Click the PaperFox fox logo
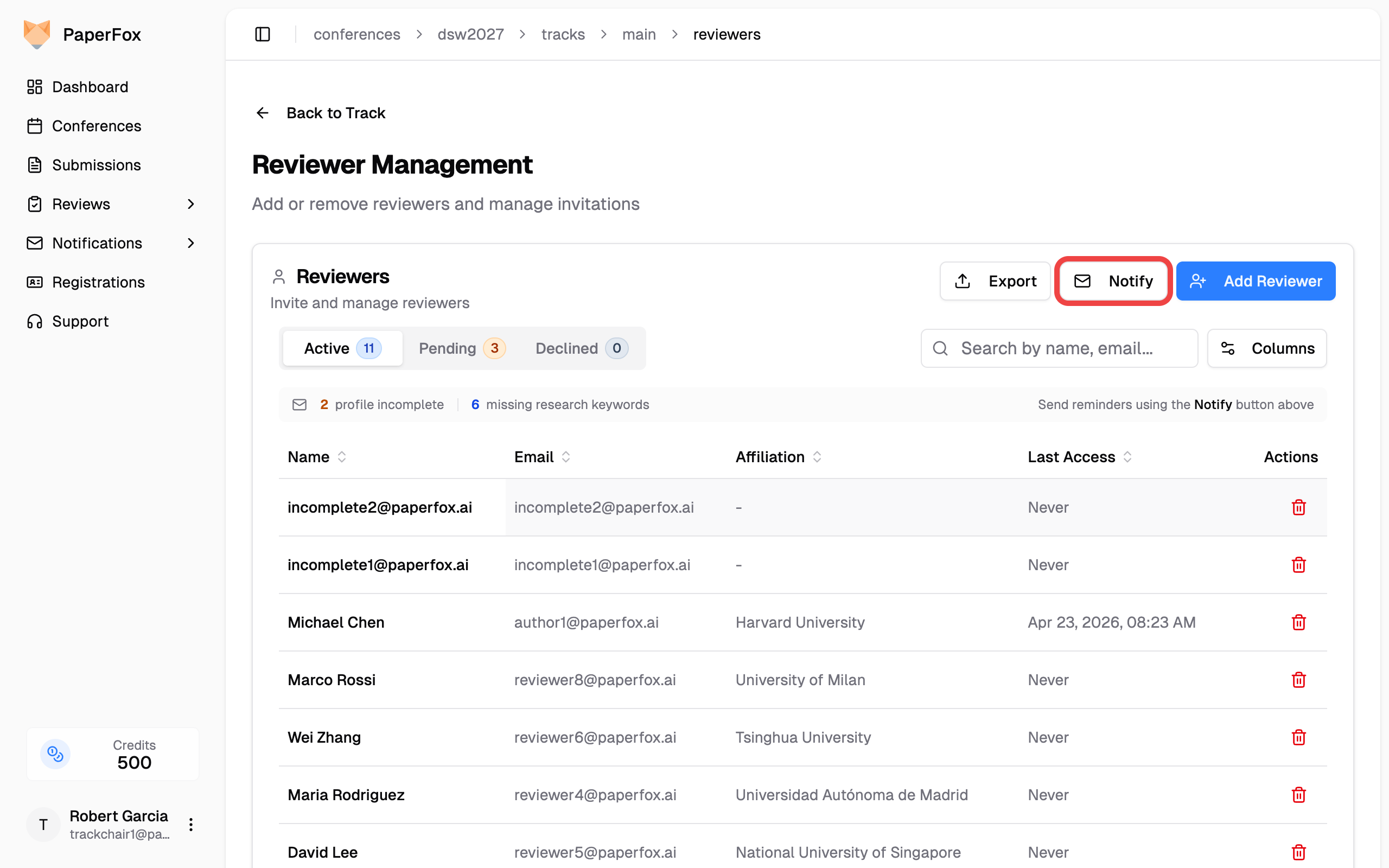The width and height of the screenshot is (1389, 868). click(37, 34)
